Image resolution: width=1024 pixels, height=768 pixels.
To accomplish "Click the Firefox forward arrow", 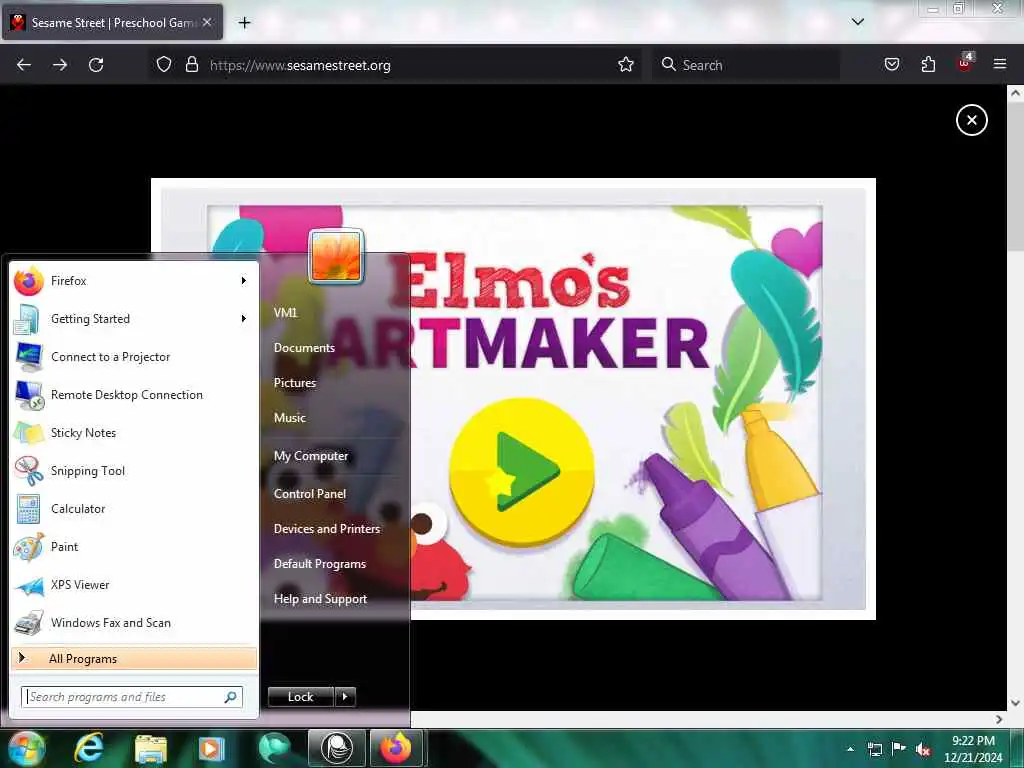I will [60, 65].
